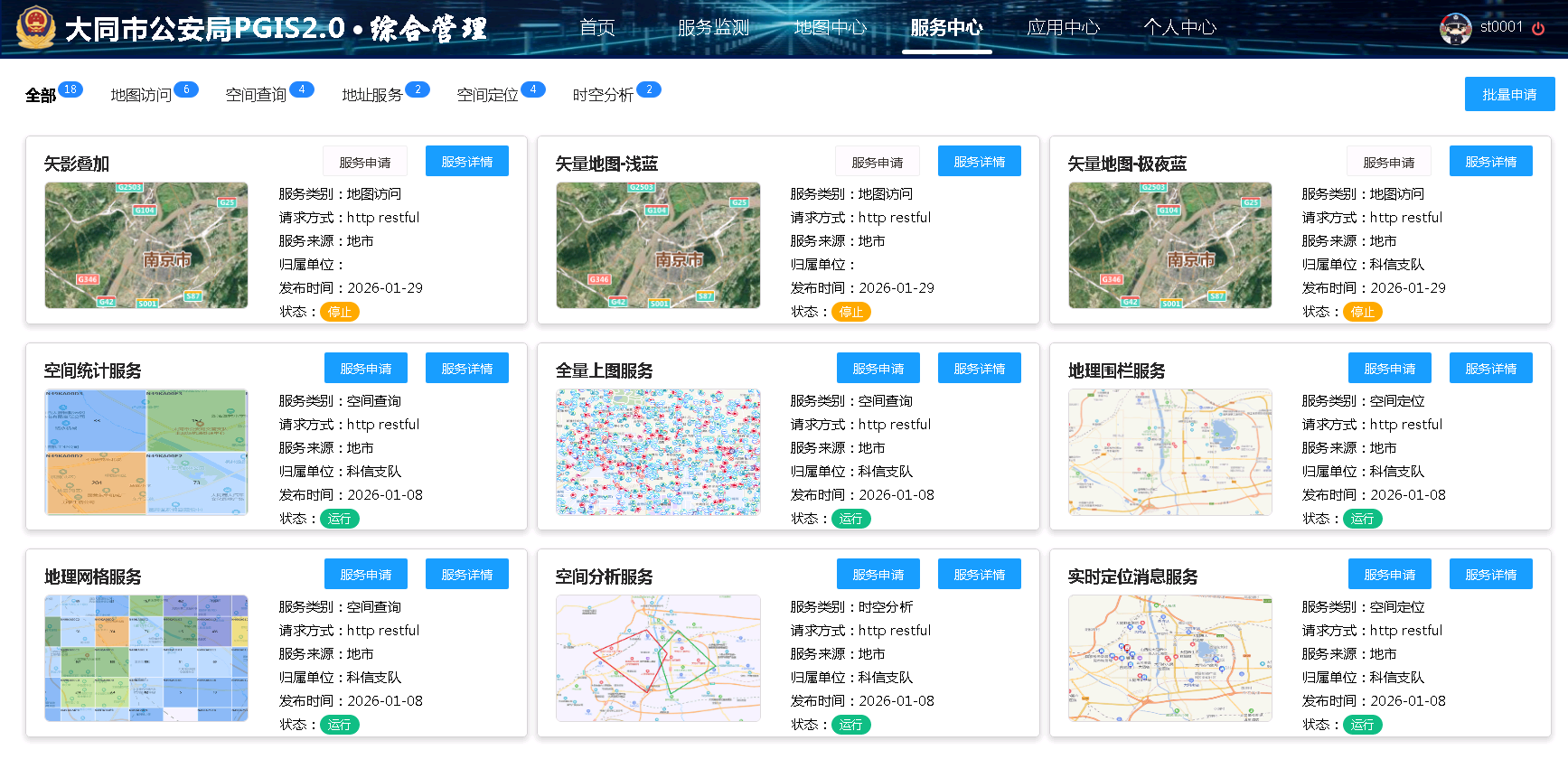The width and height of the screenshot is (1568, 778).
Task: View 服务详情 for 矢量地图-浅蓝
Action: tap(980, 161)
